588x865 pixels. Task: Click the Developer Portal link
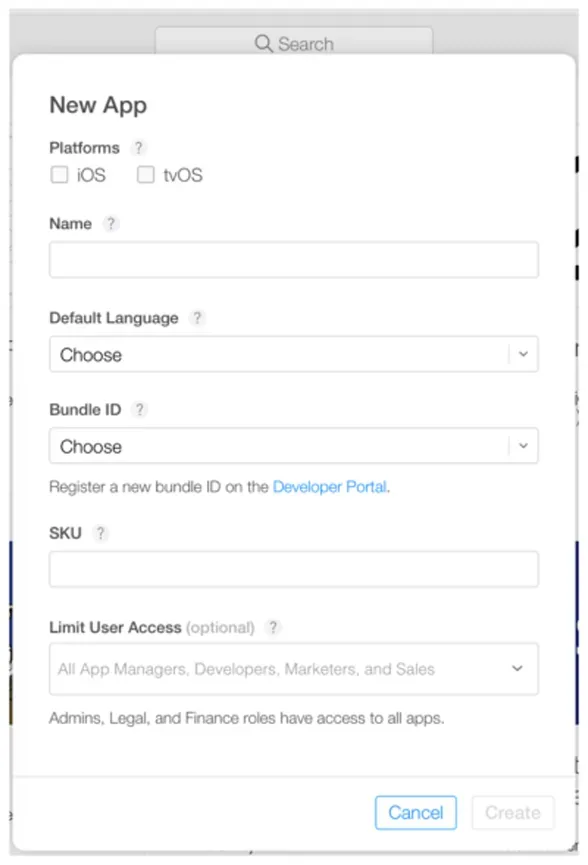[330, 487]
